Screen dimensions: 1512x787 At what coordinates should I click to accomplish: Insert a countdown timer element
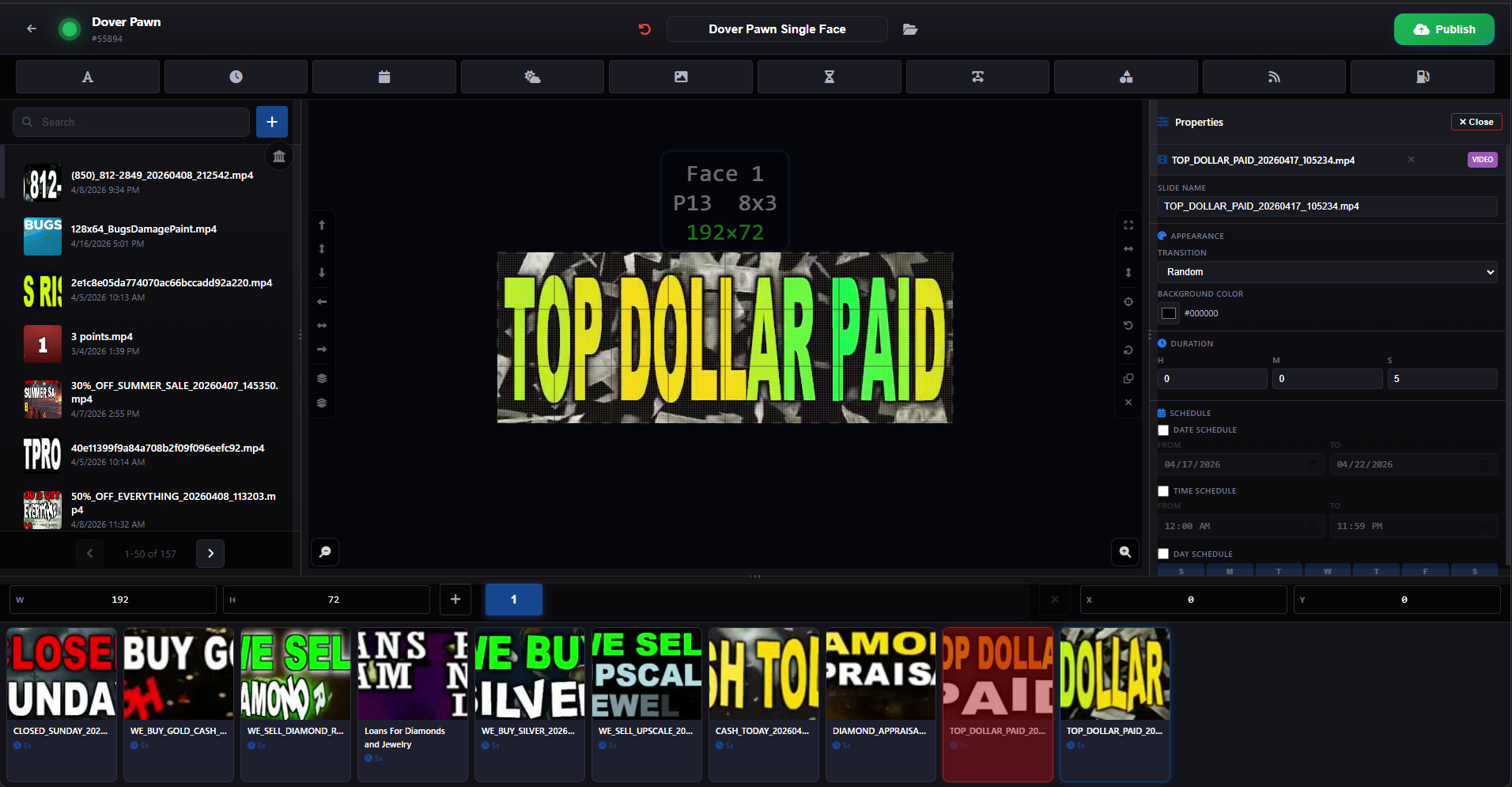pyautogui.click(x=829, y=77)
